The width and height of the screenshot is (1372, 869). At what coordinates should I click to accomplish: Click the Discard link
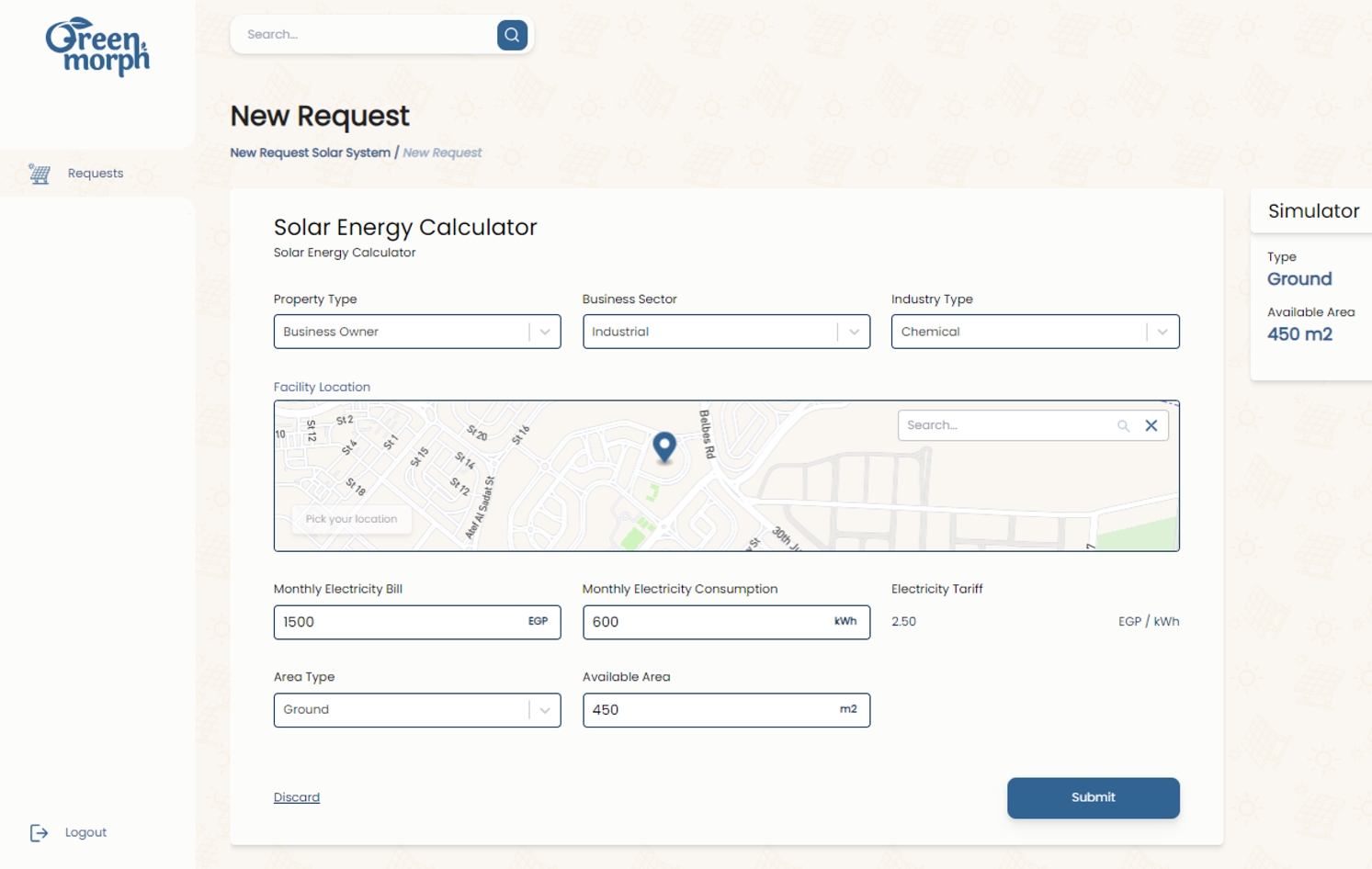(x=297, y=797)
